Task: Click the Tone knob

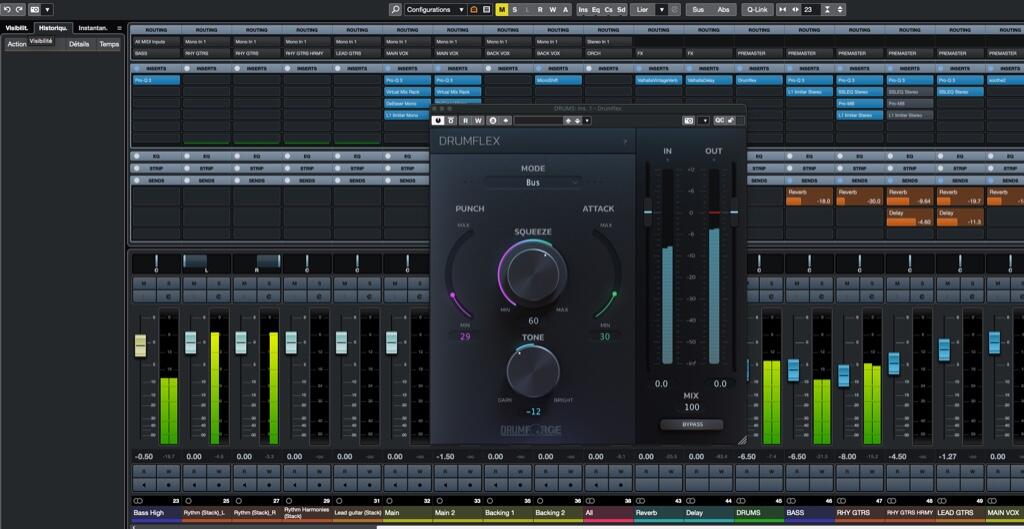Action: click(533, 370)
